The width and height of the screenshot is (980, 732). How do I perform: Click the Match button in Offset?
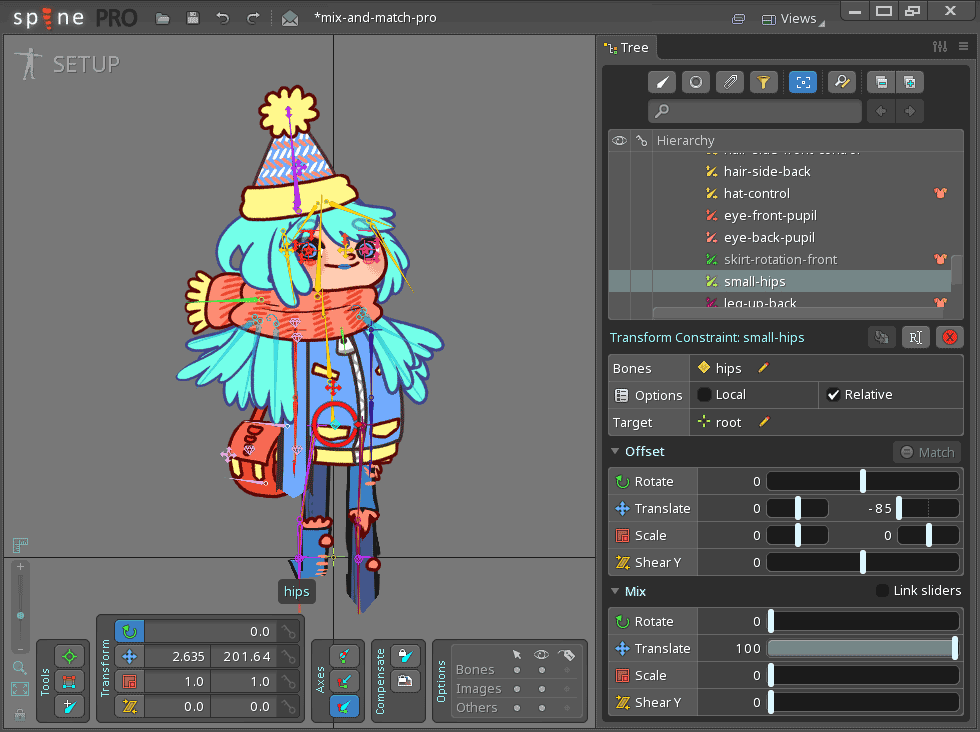(926, 452)
